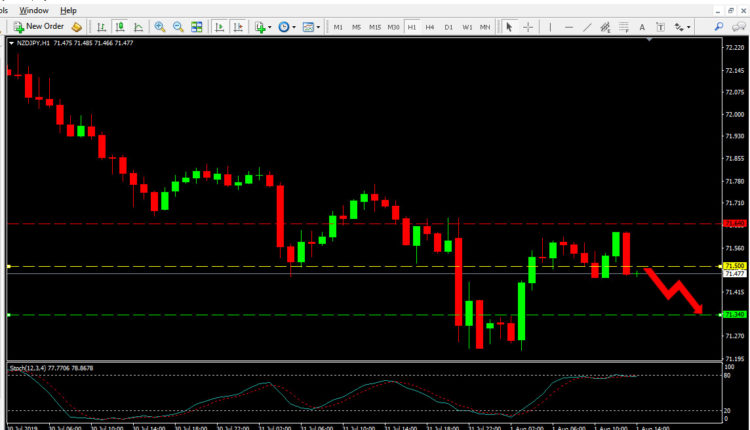Screen dimensions: 750x430
Task: Switch chart to candlesticks mode
Action: 120,27
